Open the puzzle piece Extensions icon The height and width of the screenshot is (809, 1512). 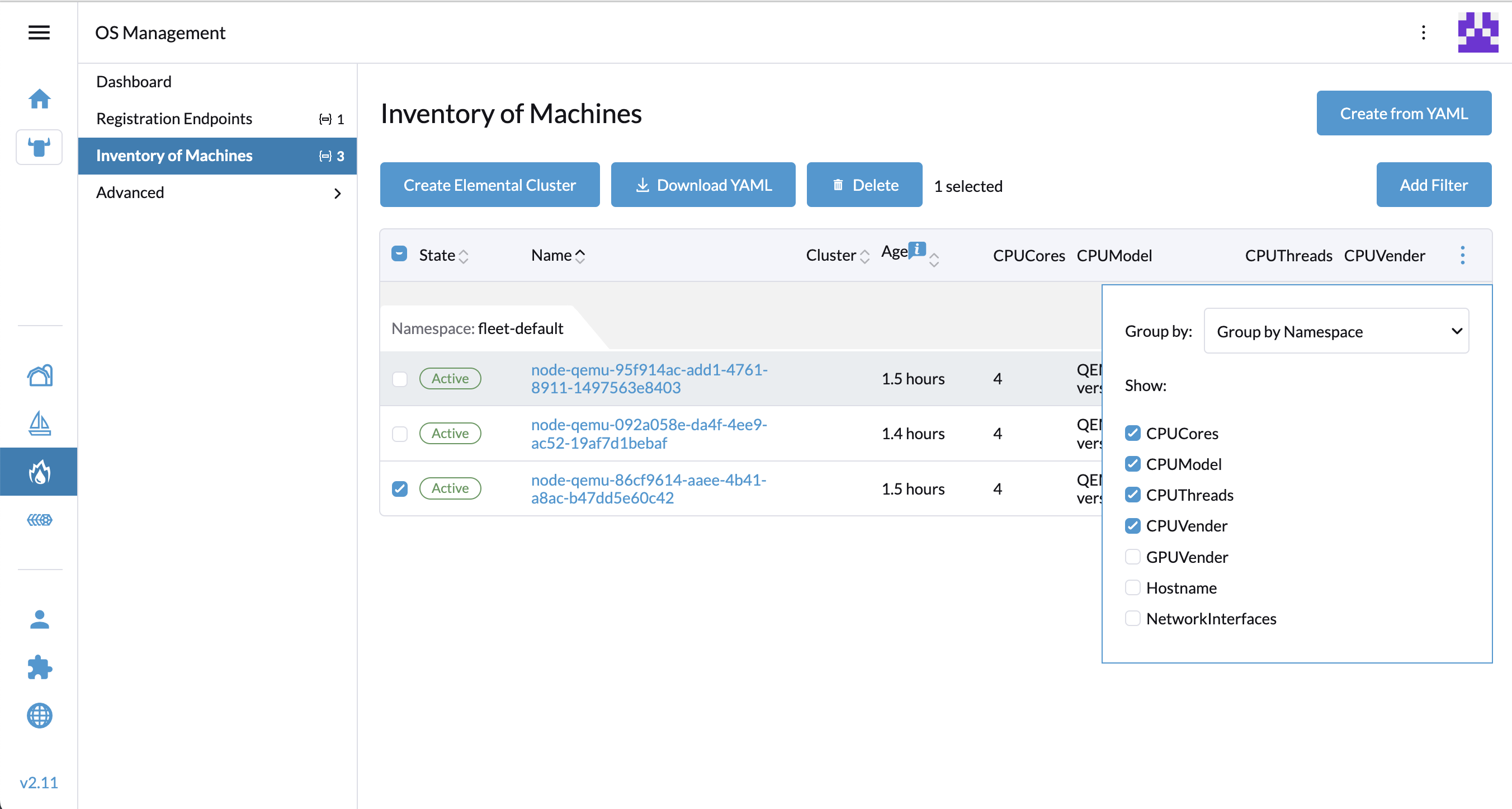(x=39, y=667)
